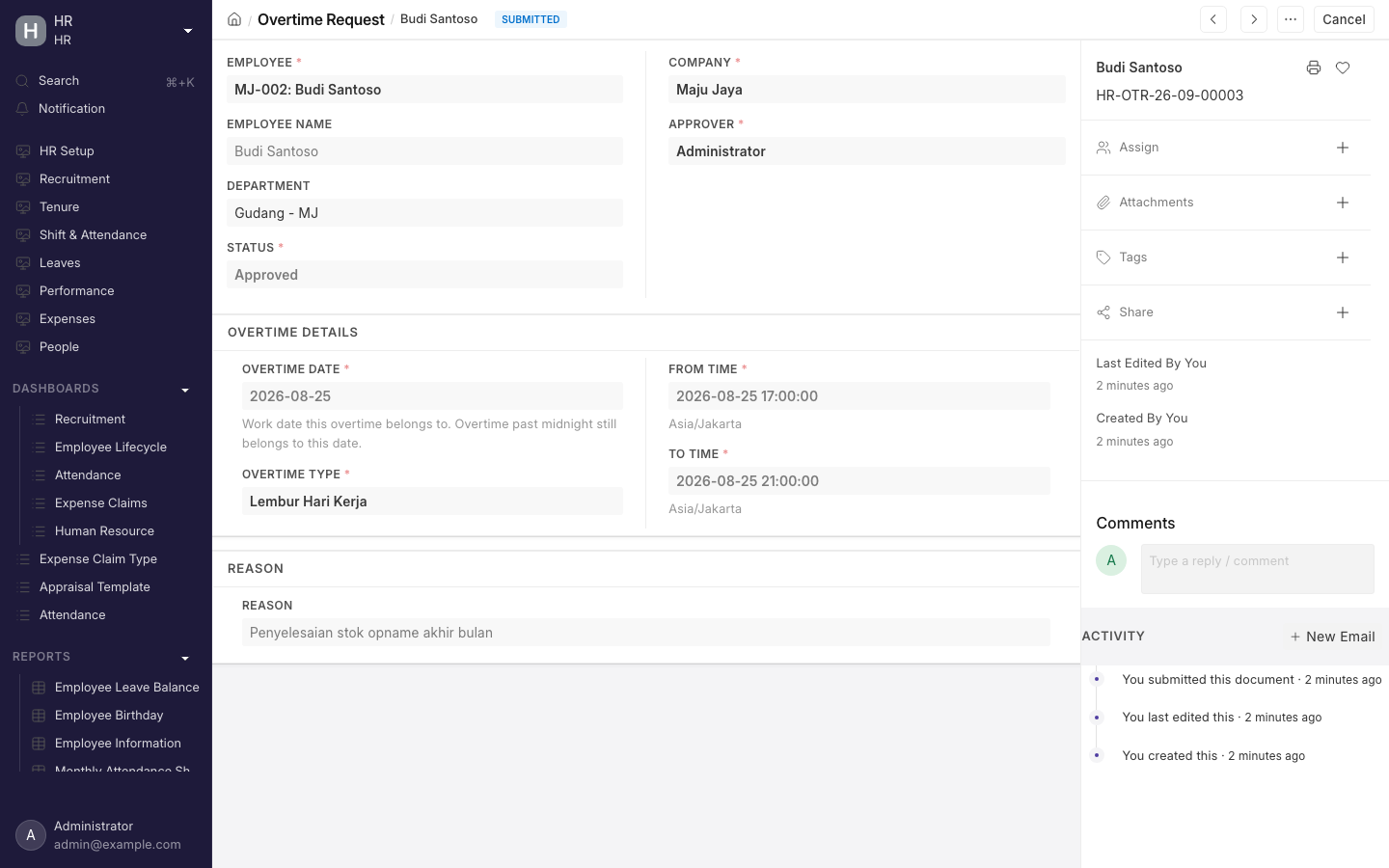This screenshot has height=868, width=1389.
Task: Collapse the Reports section
Action: [185, 658]
